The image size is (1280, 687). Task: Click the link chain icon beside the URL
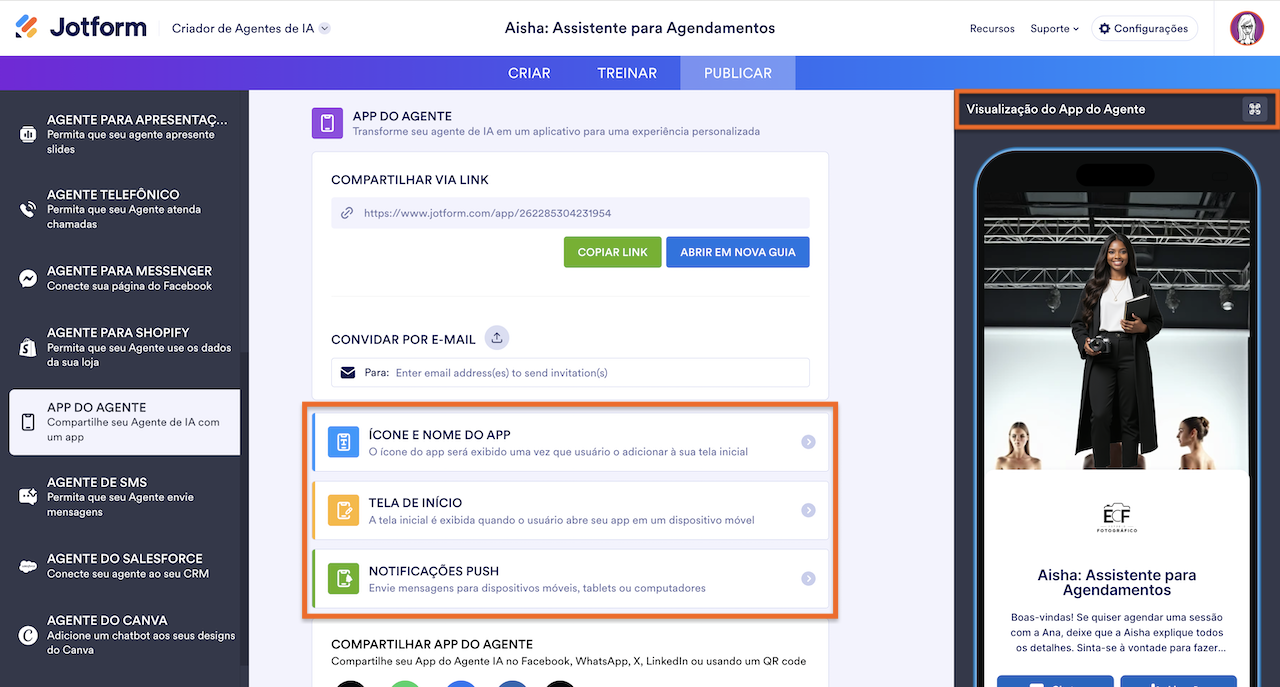click(347, 213)
